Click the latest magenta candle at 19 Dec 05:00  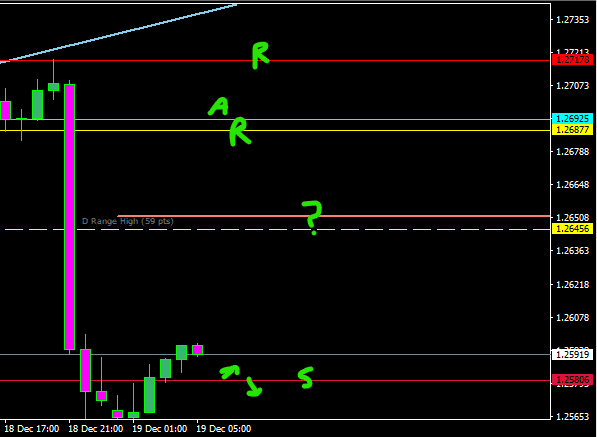click(x=197, y=349)
